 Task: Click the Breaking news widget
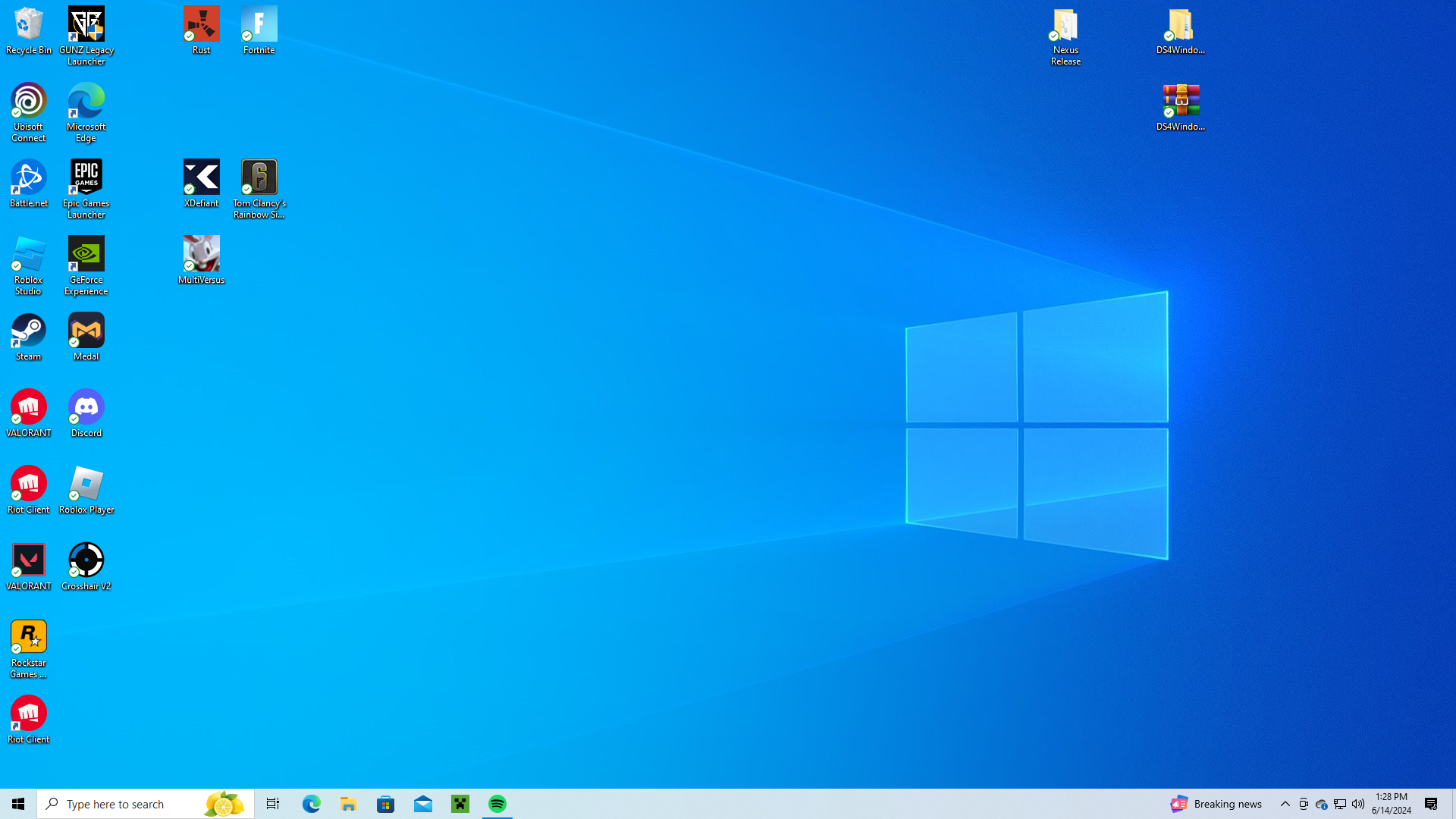click(1216, 804)
